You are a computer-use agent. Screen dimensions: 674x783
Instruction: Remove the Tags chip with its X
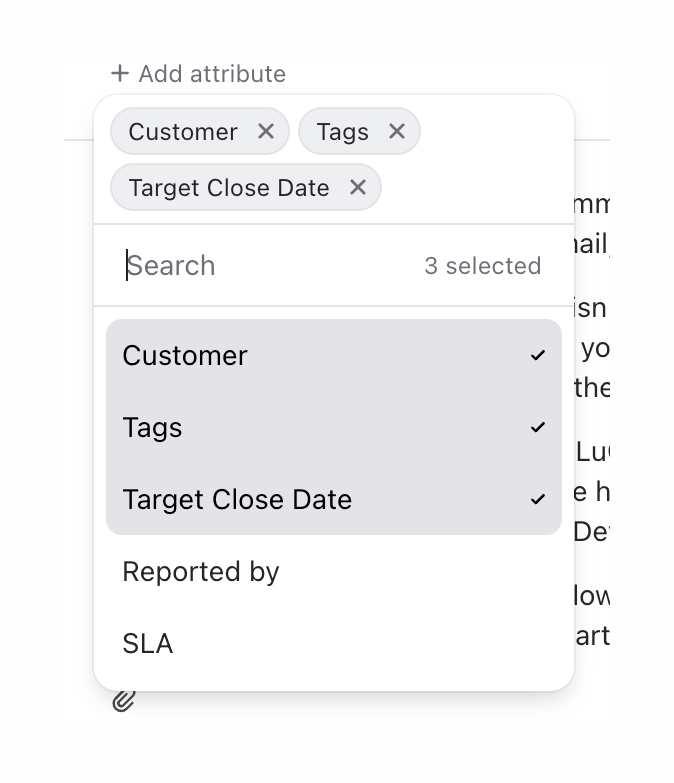click(x=397, y=131)
